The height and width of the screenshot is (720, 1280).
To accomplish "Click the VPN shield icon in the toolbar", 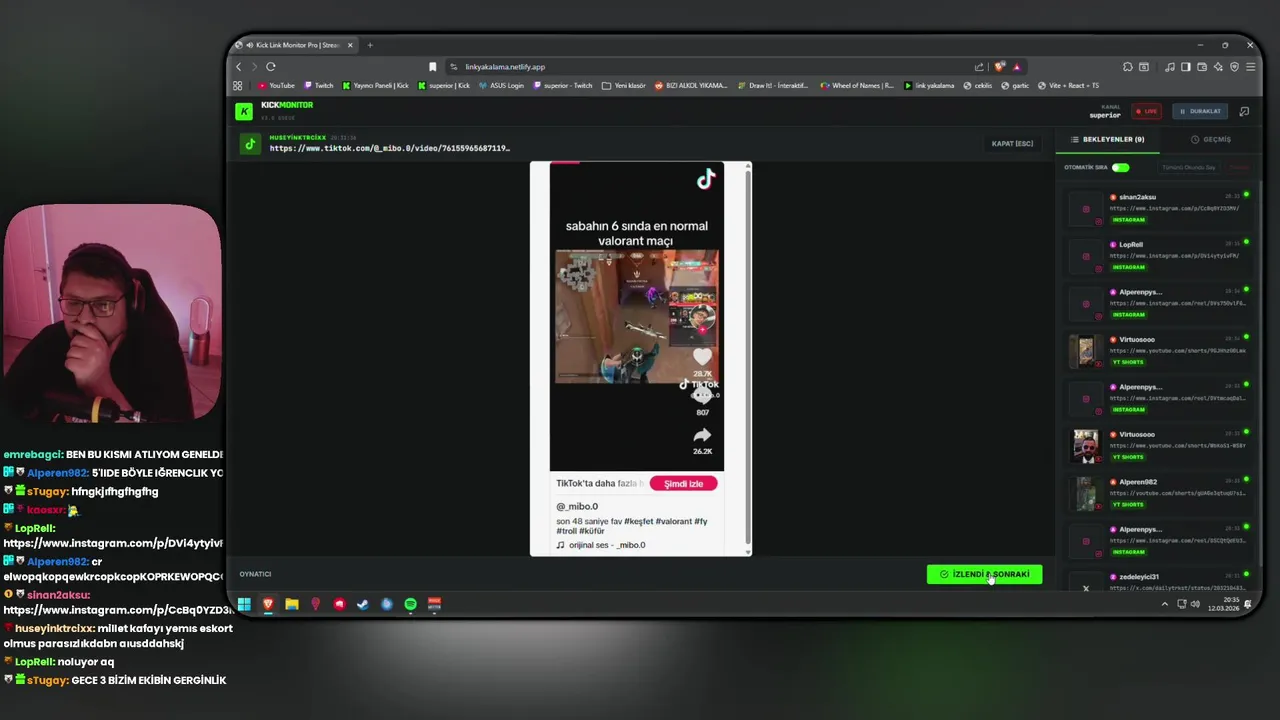I will [x=1234, y=67].
